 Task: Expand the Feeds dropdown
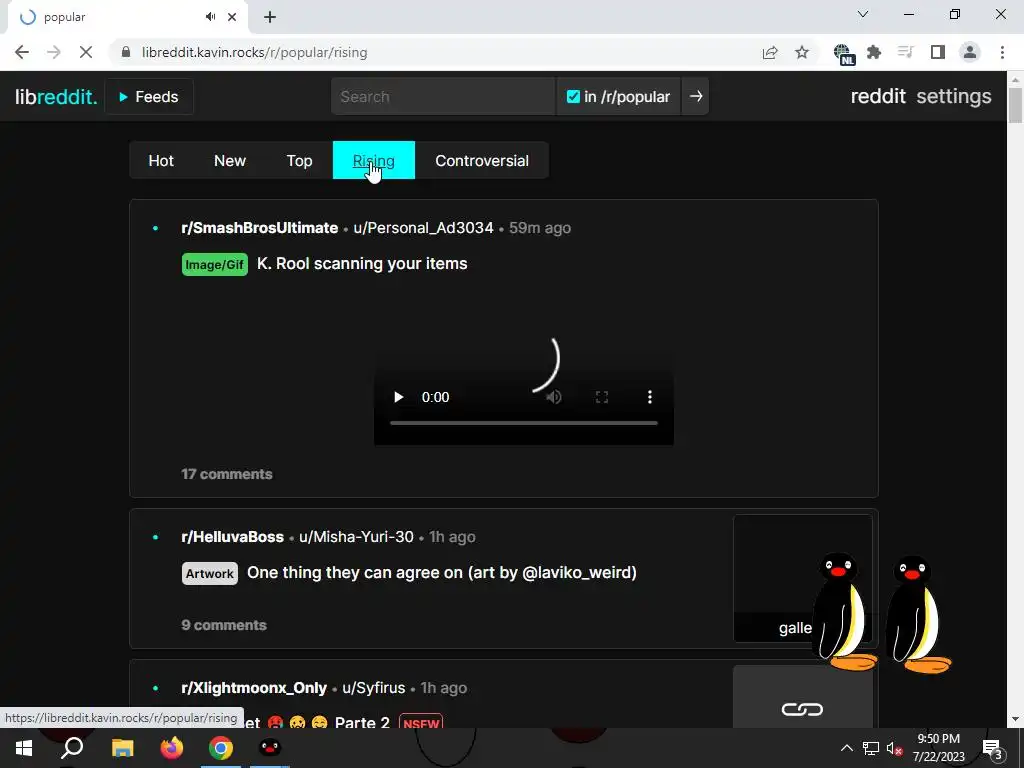tap(149, 97)
